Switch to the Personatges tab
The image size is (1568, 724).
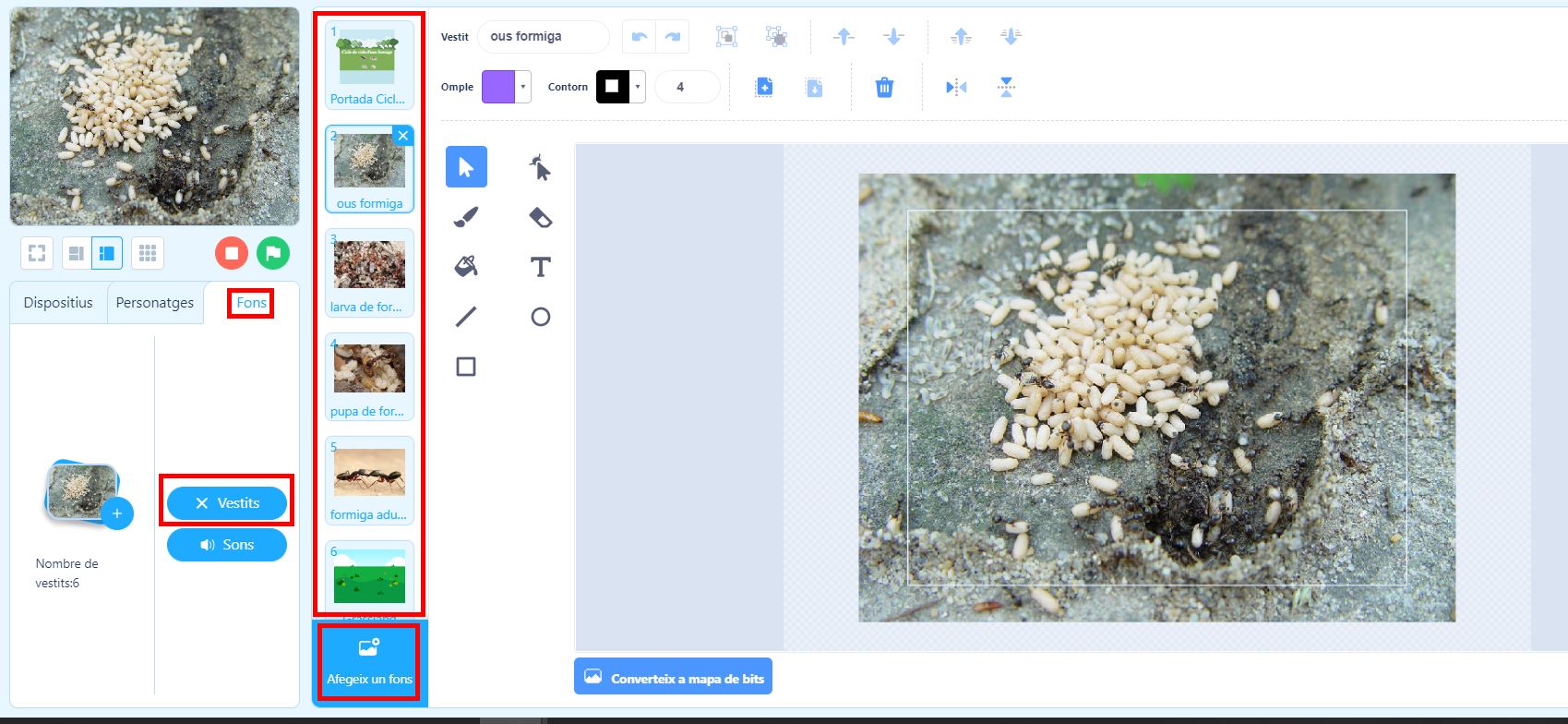(154, 303)
